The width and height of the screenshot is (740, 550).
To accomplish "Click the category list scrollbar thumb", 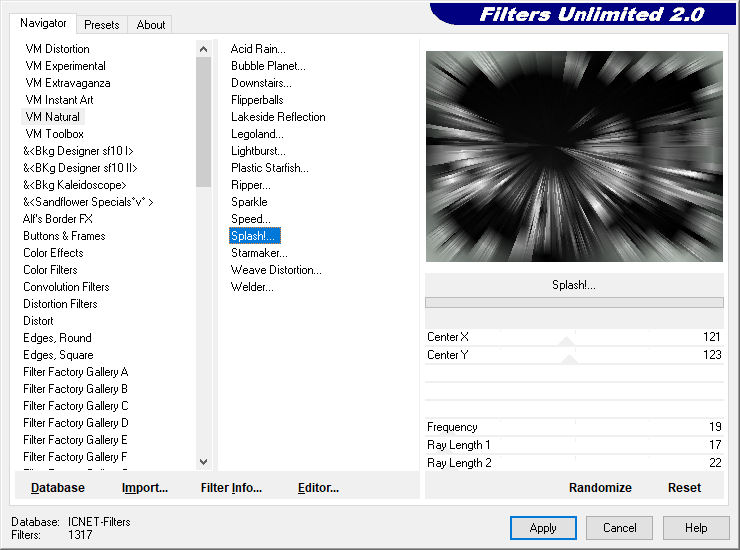I will (x=203, y=123).
